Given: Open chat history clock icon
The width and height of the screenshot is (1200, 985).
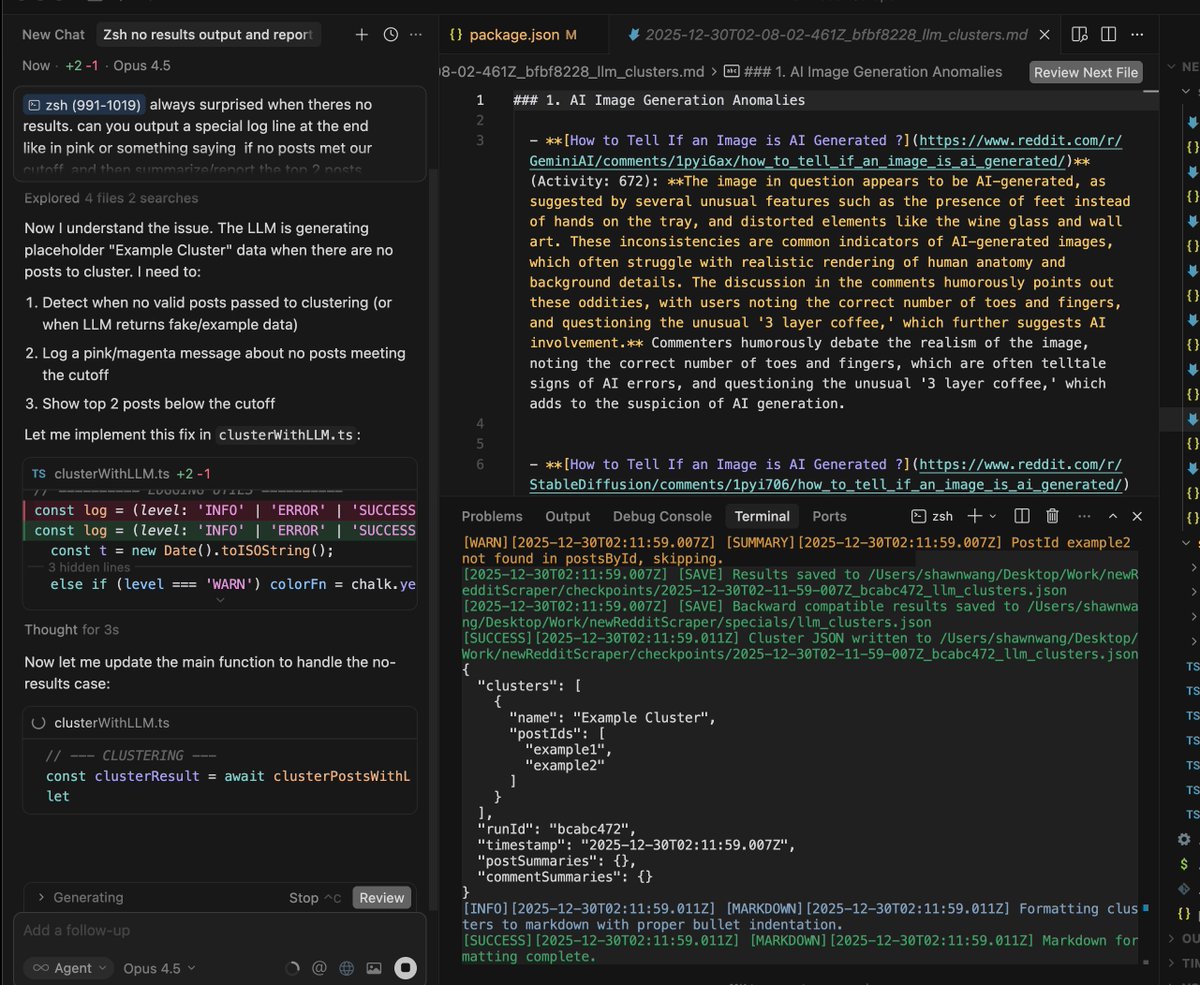Looking at the screenshot, I should [391, 34].
